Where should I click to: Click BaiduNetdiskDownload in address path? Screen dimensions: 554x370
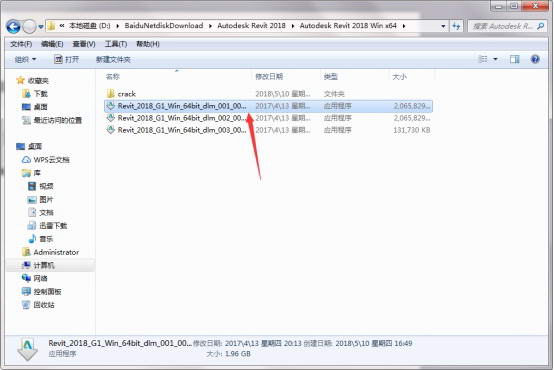pyautogui.click(x=164, y=25)
